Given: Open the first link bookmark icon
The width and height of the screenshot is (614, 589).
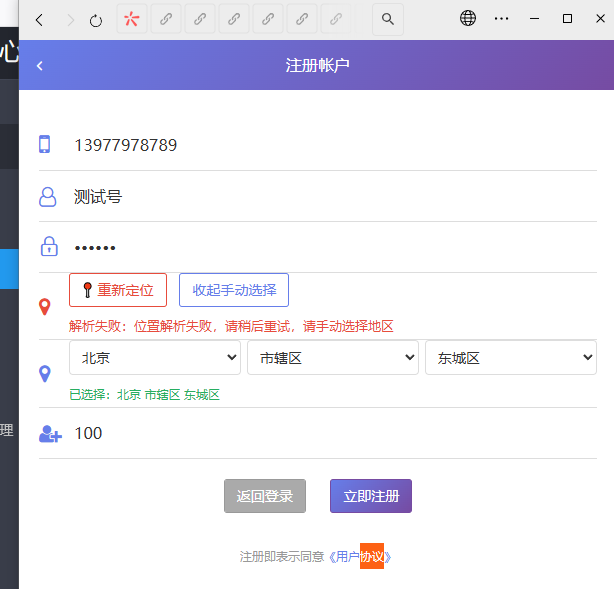Looking at the screenshot, I should point(166,19).
